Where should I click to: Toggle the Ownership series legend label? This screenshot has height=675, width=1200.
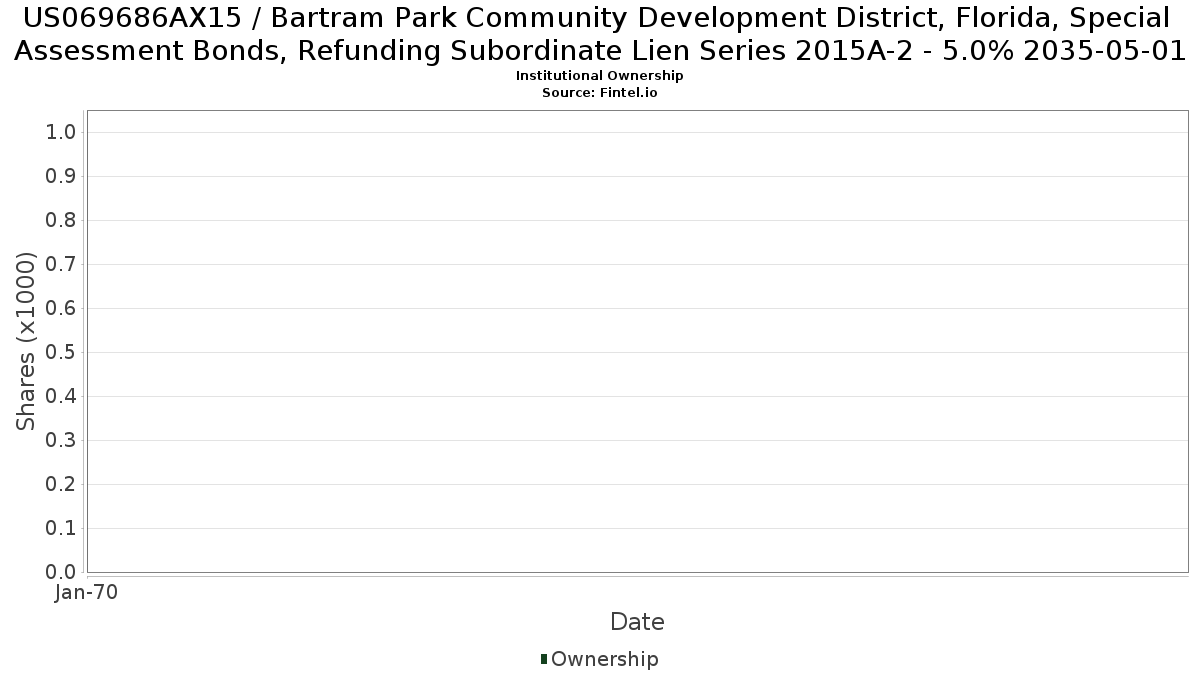tap(604, 659)
